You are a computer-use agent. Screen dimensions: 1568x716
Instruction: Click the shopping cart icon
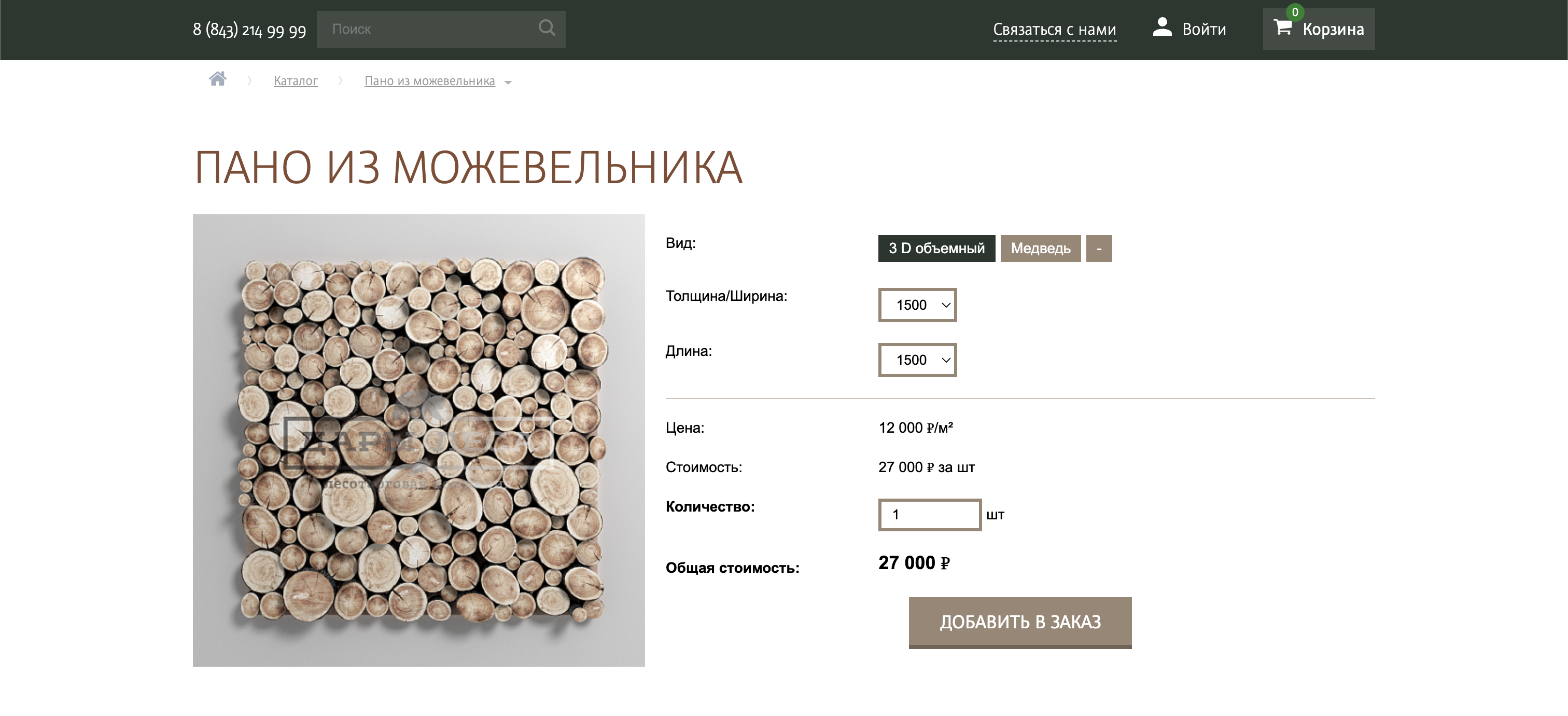1282,27
